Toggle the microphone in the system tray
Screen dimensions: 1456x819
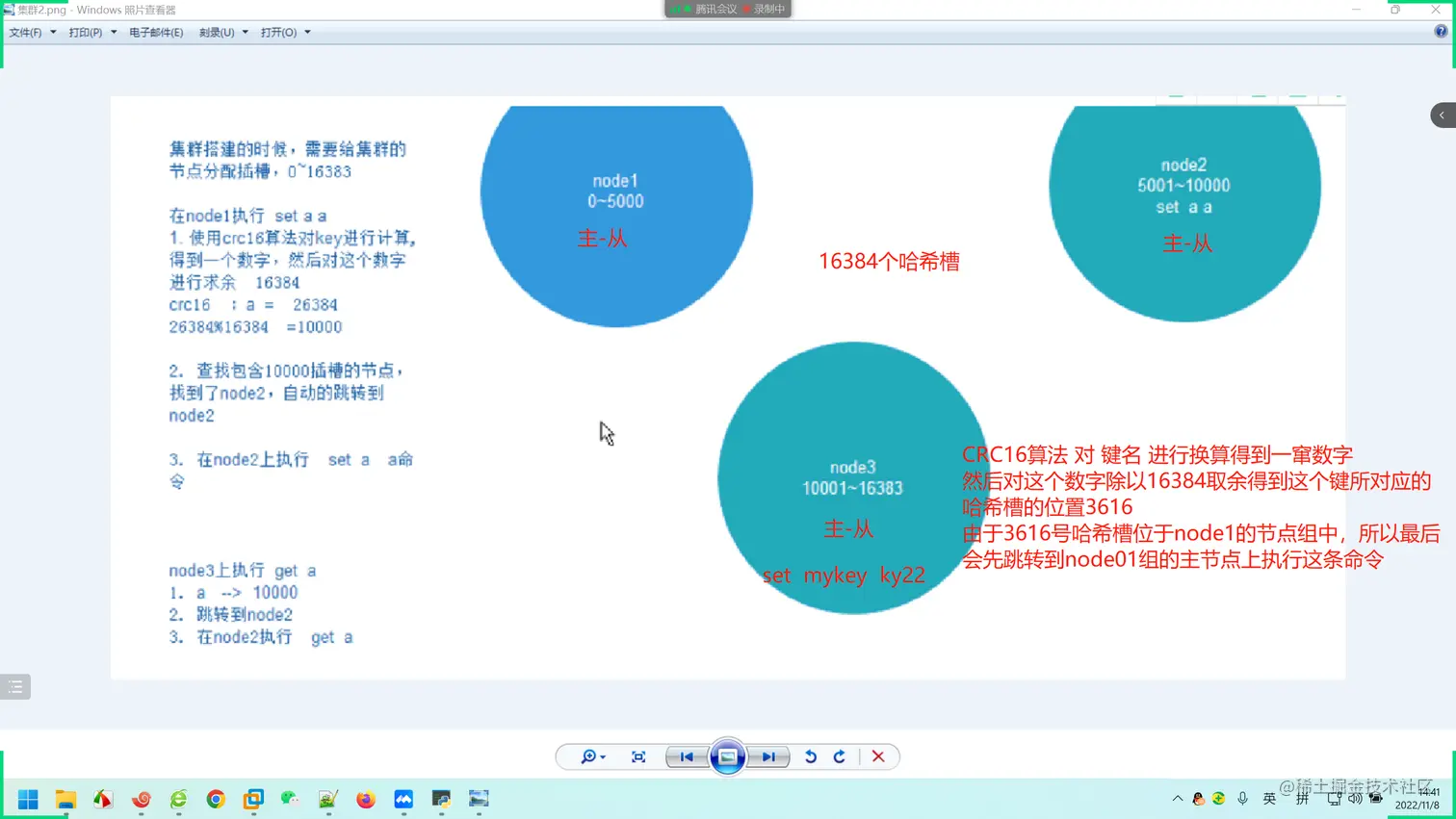coord(1242,799)
